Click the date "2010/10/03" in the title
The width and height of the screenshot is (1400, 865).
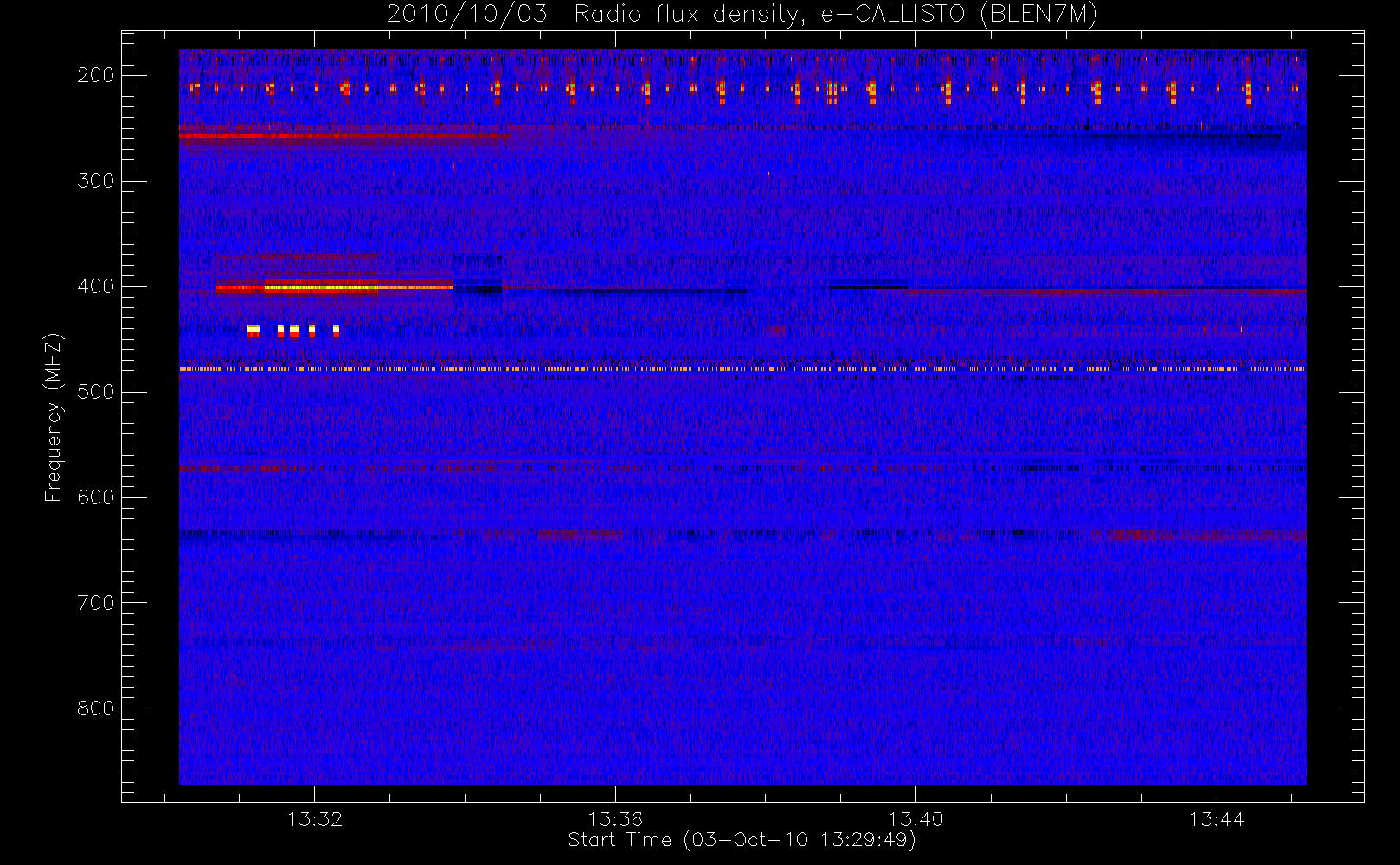466,15
